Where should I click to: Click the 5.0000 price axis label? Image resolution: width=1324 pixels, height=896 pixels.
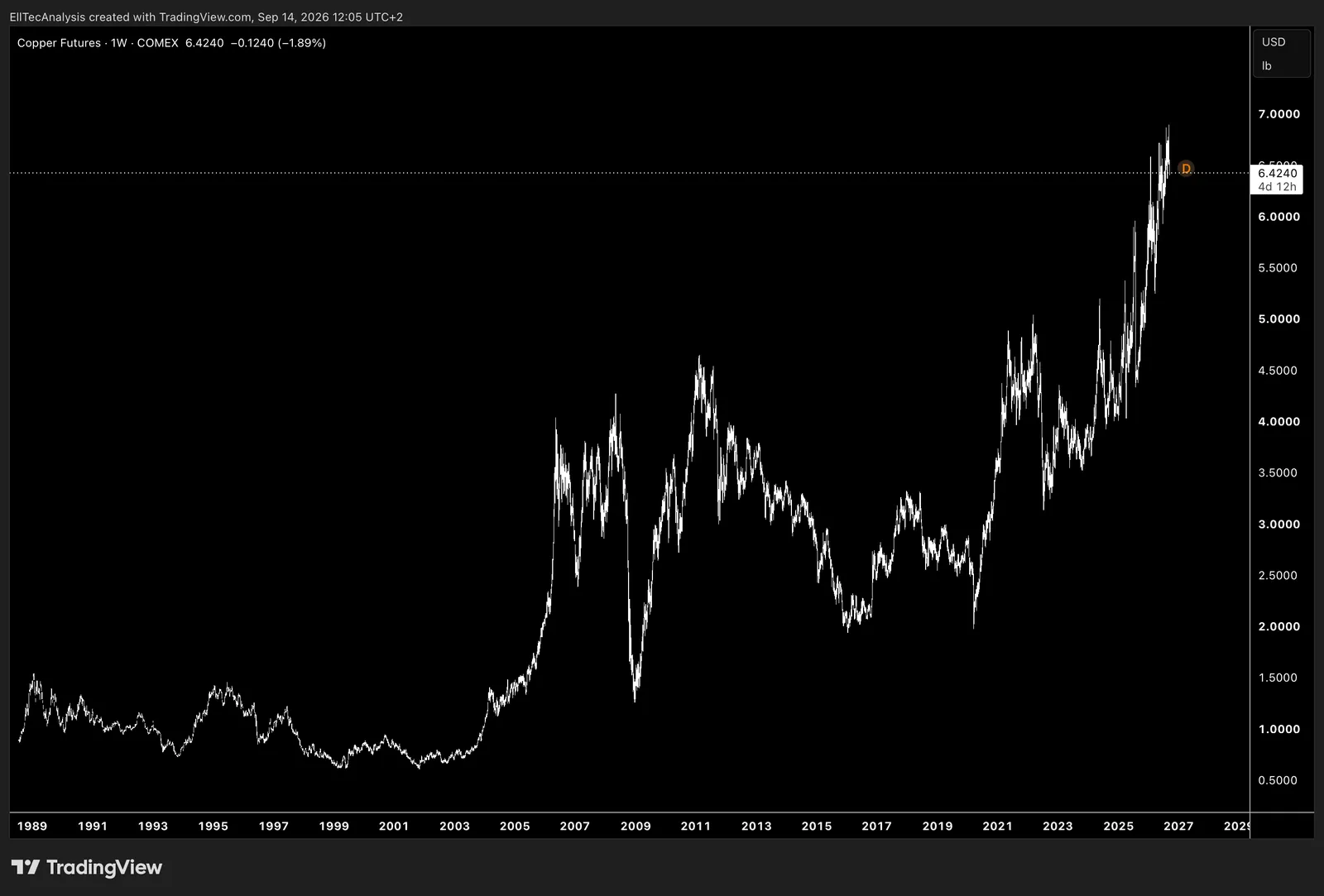coord(1278,319)
